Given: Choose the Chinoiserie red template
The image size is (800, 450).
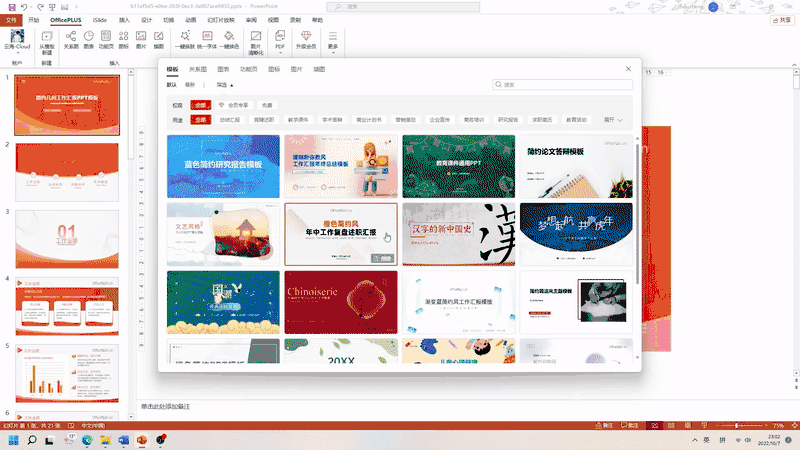Looking at the screenshot, I should tap(341, 302).
